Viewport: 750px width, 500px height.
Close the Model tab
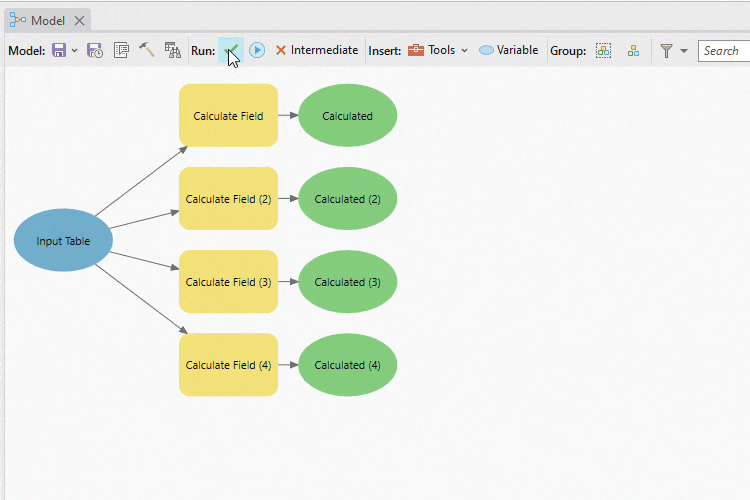pyautogui.click(x=79, y=20)
